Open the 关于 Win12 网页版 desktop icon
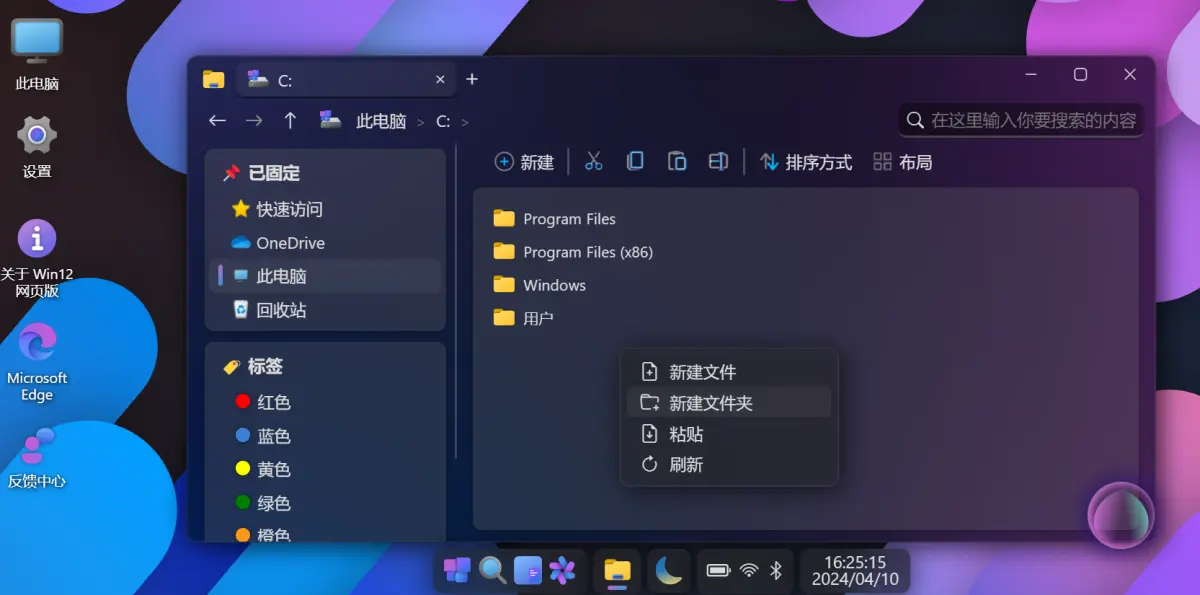1200x595 pixels. coord(37,258)
